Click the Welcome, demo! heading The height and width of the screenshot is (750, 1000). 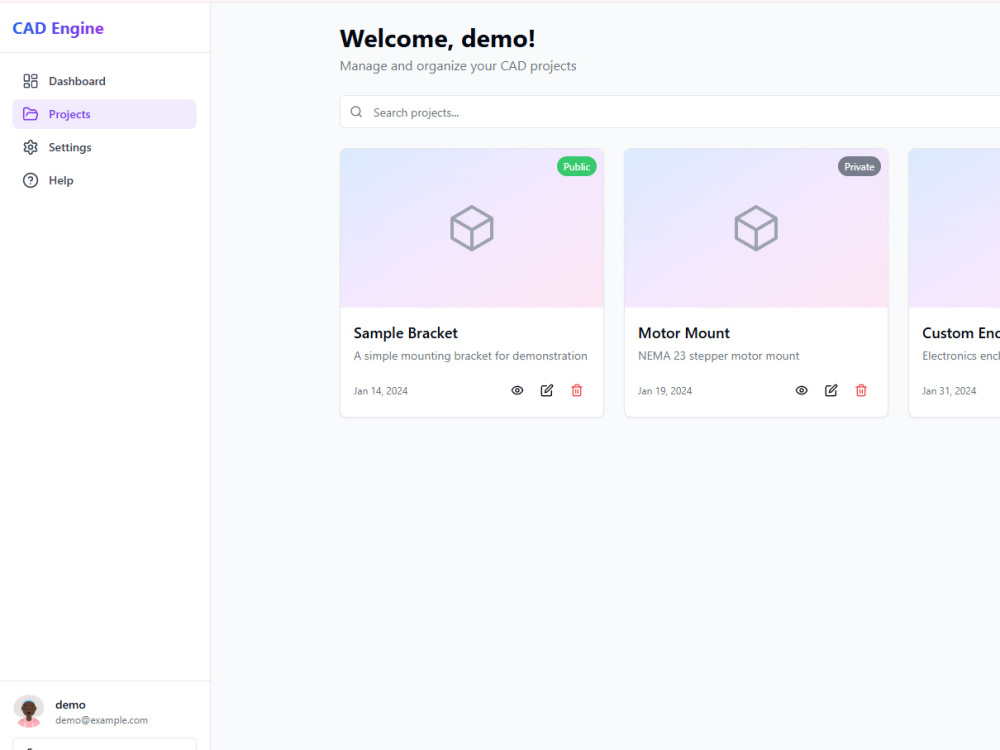(x=438, y=39)
